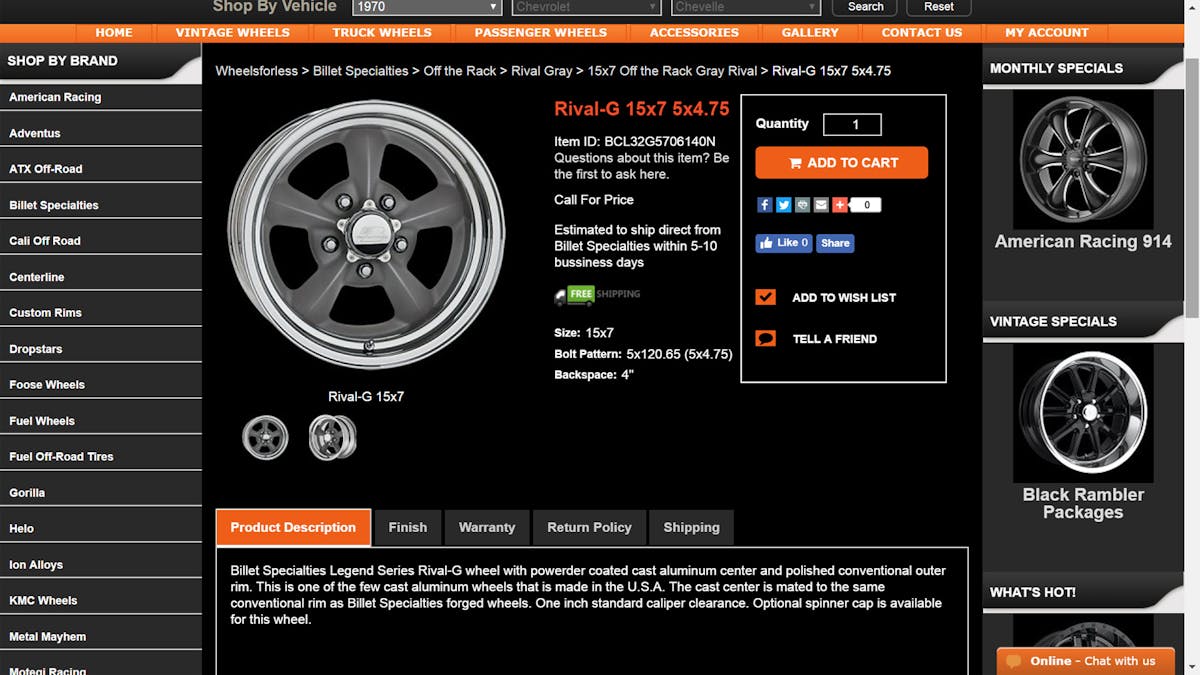Screen dimensions: 1200x675
Task: Click the Twitter share icon
Action: (783, 205)
